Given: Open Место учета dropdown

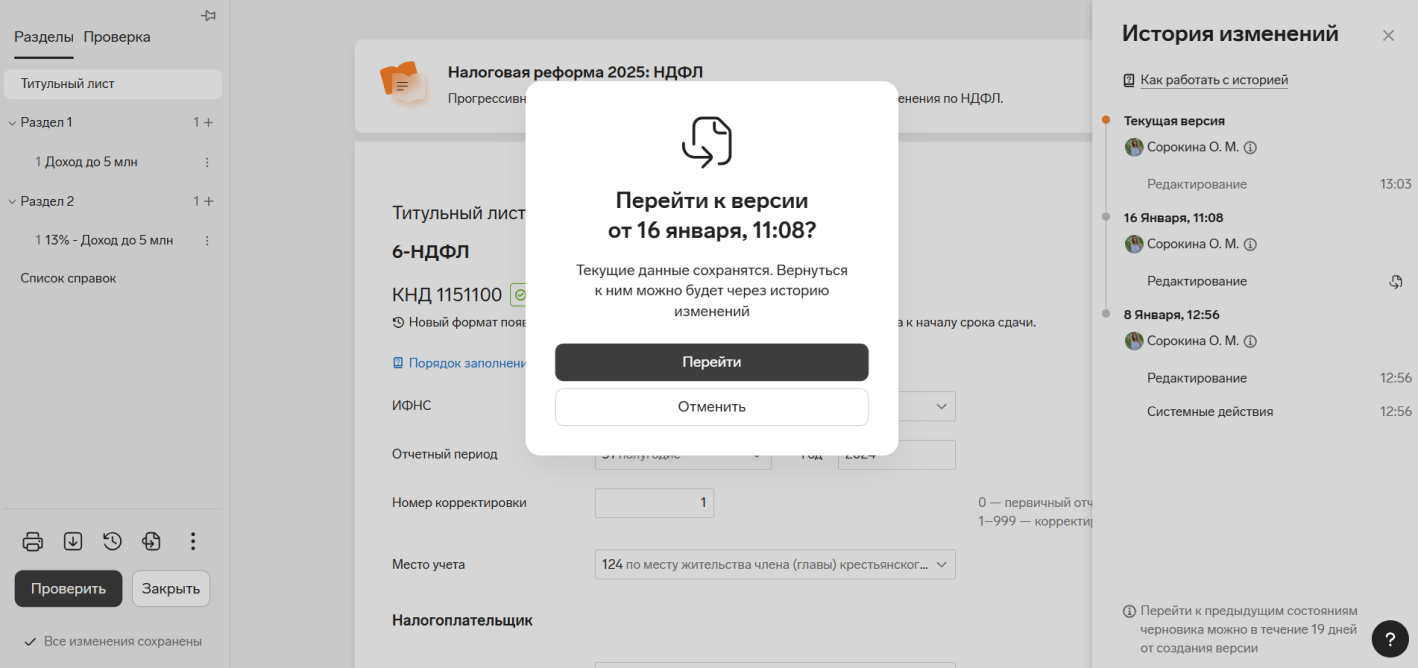Looking at the screenshot, I should [775, 564].
